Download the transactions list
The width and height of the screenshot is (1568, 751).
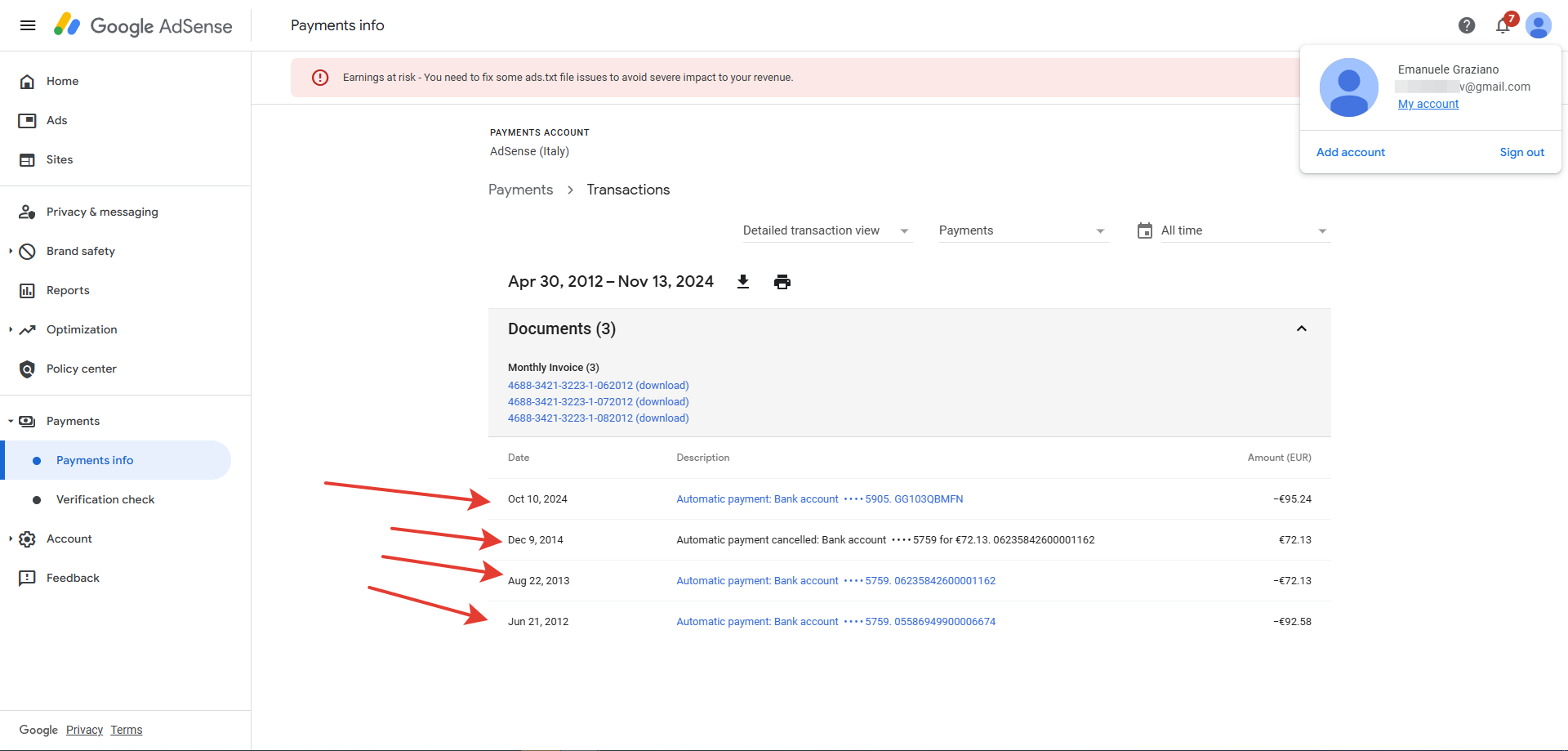click(x=743, y=282)
